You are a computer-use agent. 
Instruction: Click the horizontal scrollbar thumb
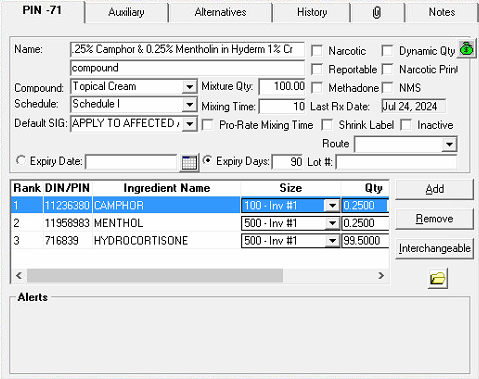tap(155, 276)
